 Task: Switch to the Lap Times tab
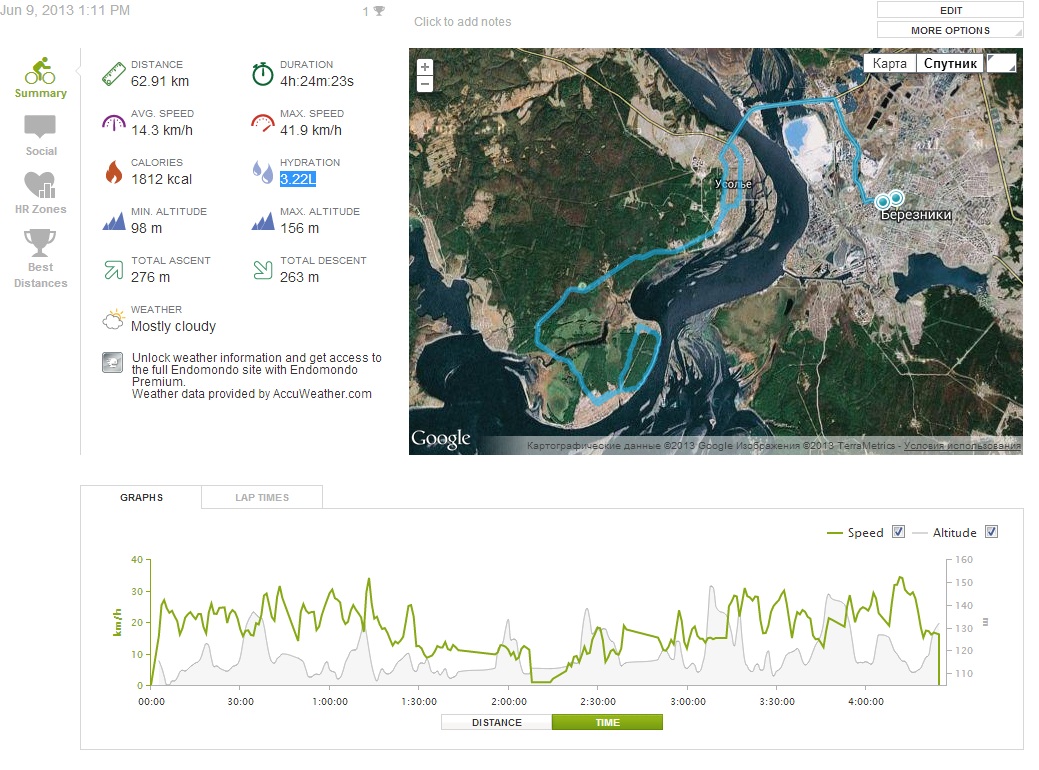click(261, 497)
